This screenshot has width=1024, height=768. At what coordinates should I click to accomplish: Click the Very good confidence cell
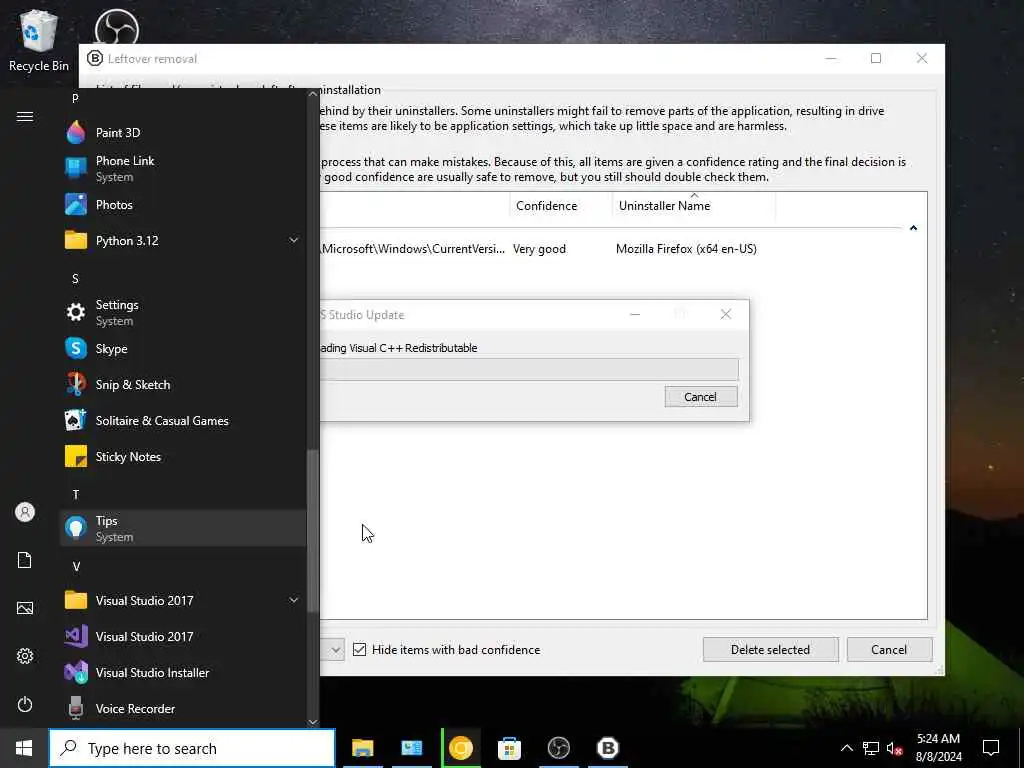pyautogui.click(x=539, y=249)
